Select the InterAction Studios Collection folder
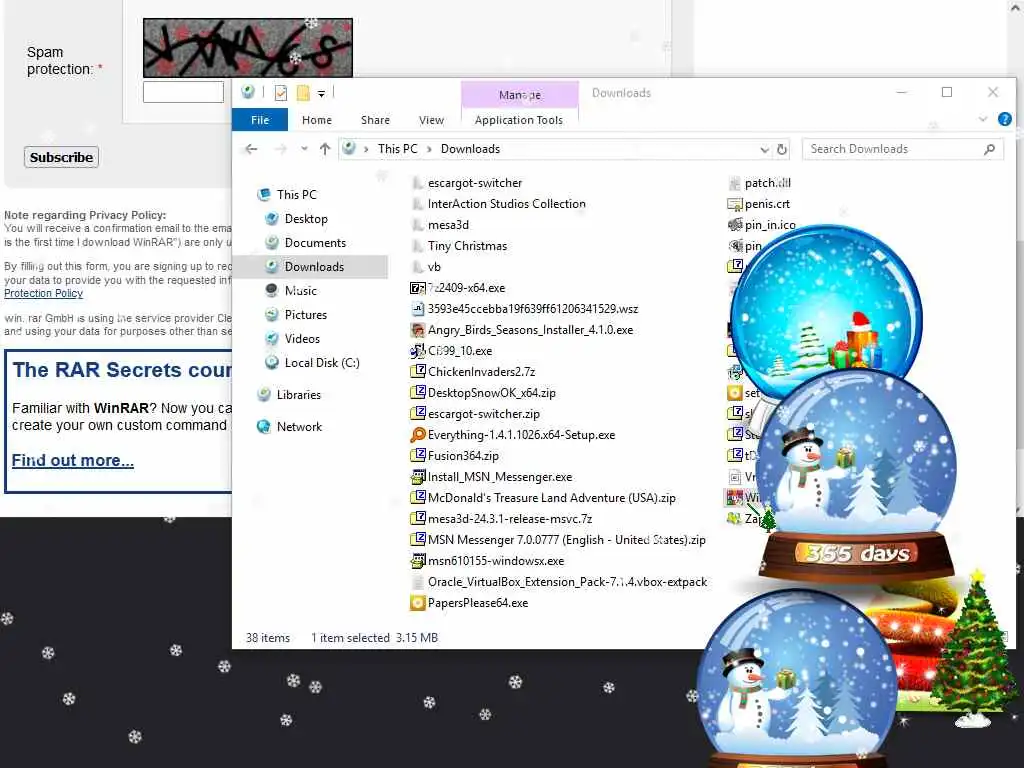This screenshot has height=768, width=1024. pyautogui.click(x=499, y=204)
